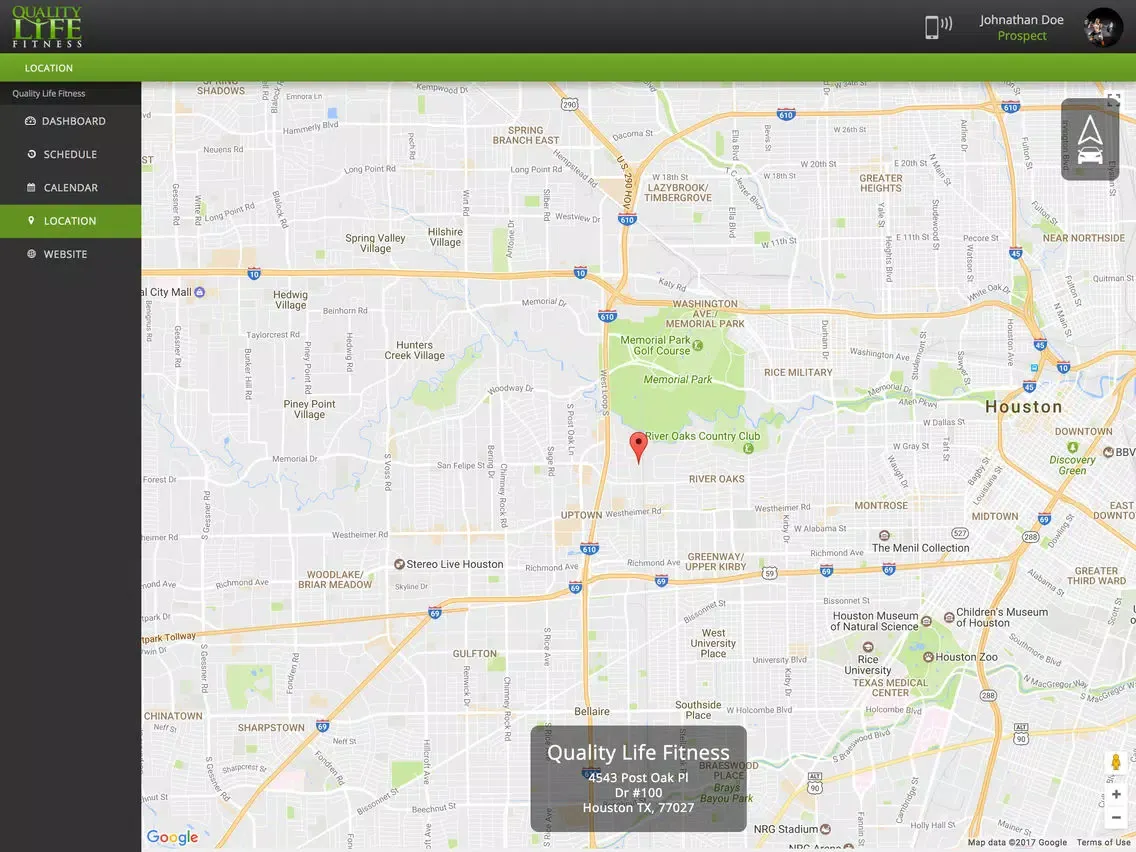Click the Spring Valley Village label

click(375, 243)
